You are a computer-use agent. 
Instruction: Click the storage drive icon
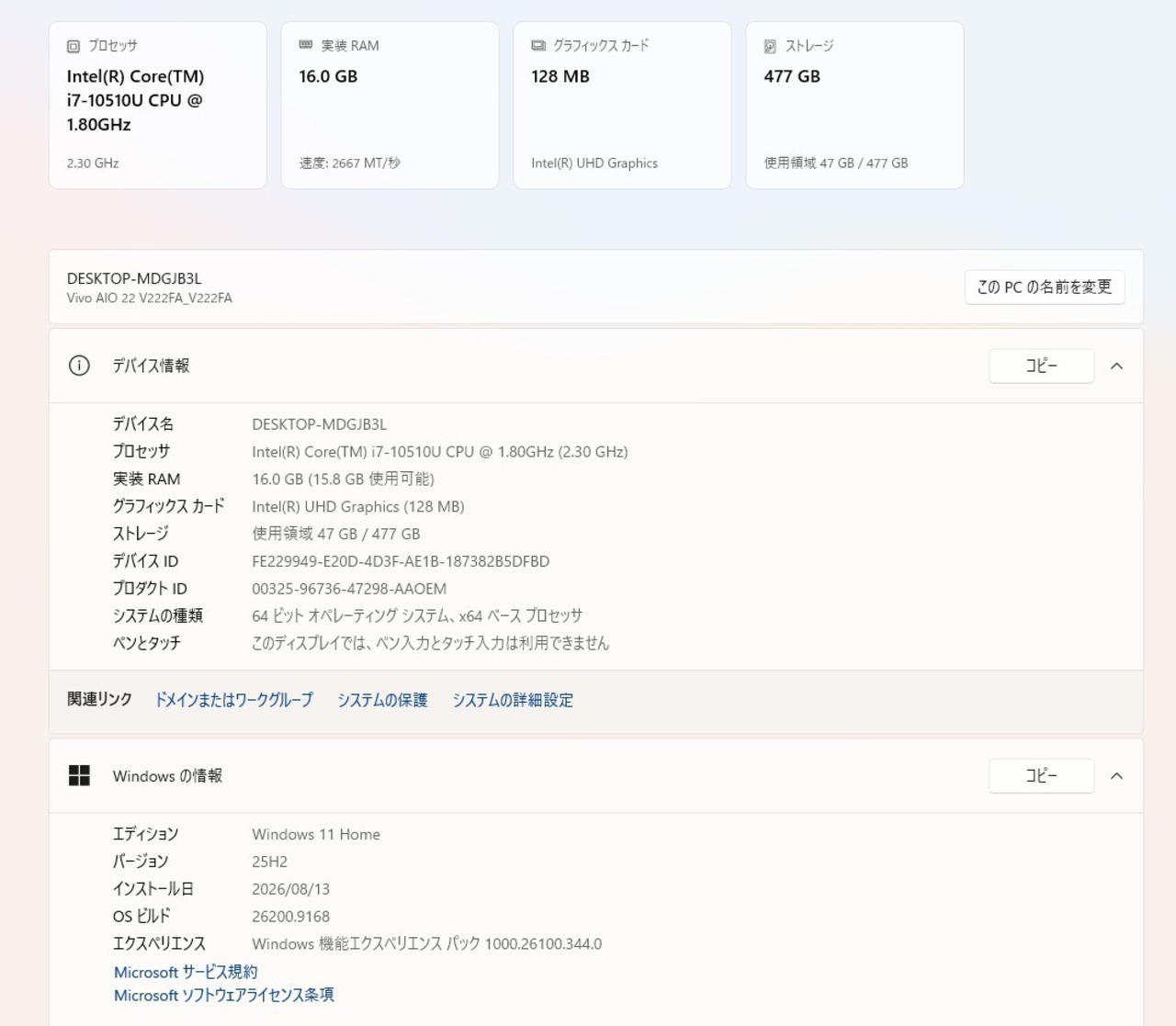click(x=770, y=46)
